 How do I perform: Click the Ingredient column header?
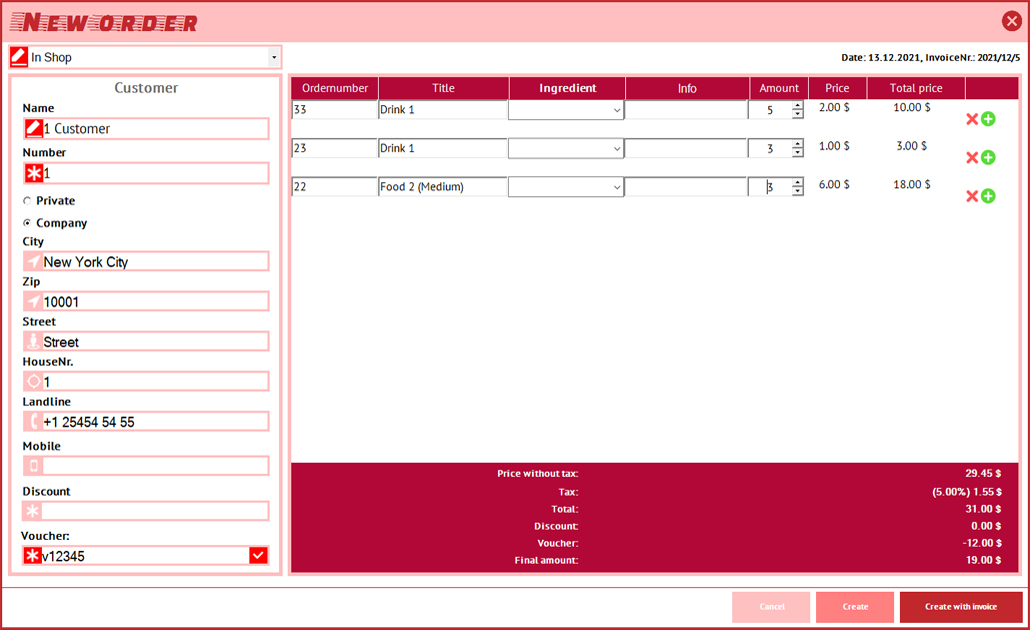pyautogui.click(x=567, y=88)
